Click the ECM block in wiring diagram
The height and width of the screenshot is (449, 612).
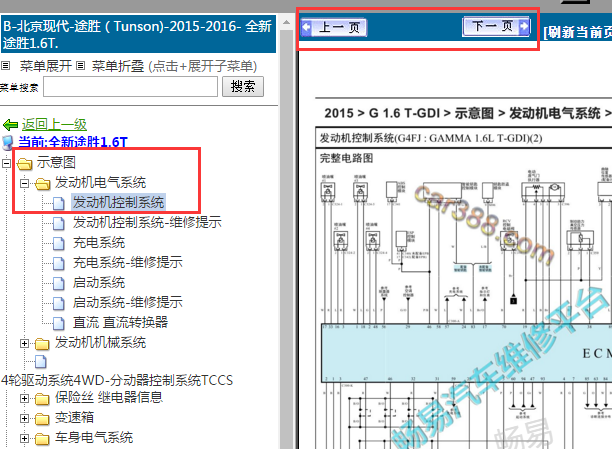[466, 353]
